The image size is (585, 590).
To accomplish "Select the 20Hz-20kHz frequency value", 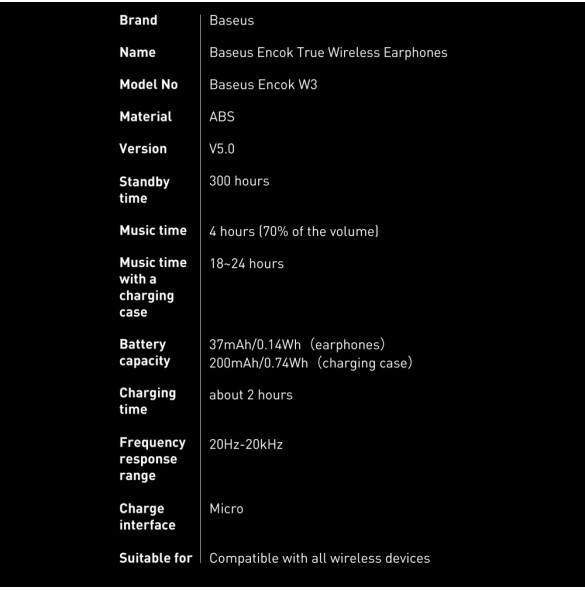I will click(x=246, y=445).
